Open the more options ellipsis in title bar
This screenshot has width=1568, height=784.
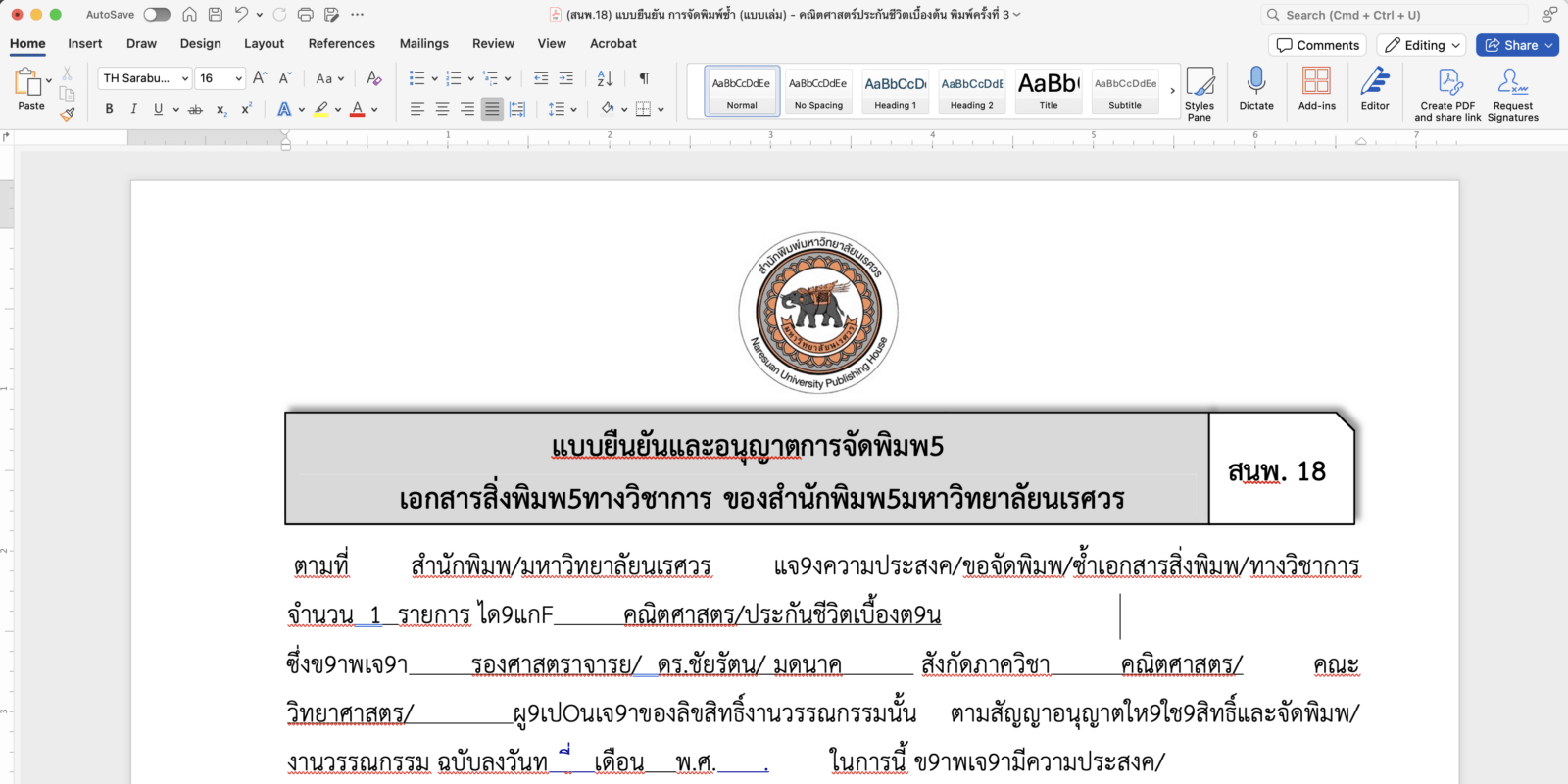[x=358, y=15]
